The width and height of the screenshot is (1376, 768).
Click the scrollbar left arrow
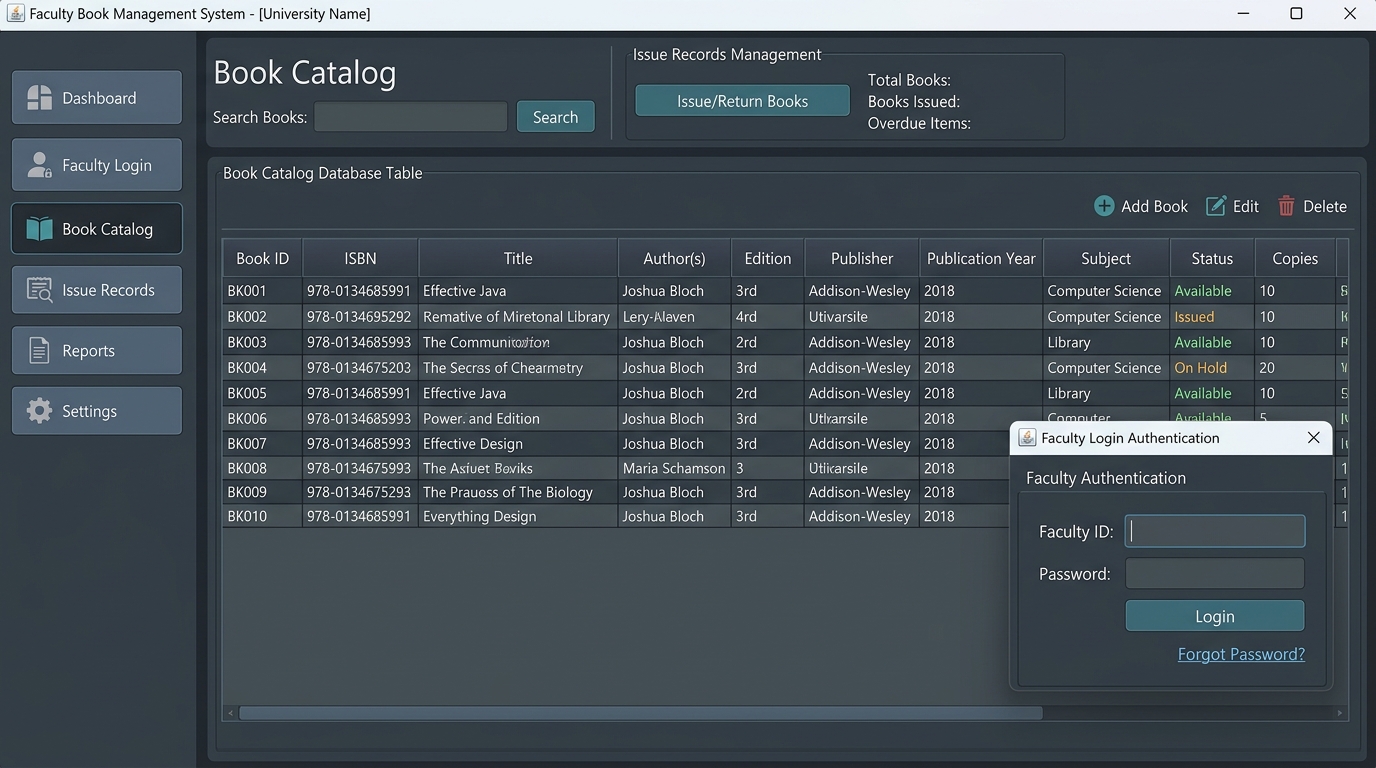[x=230, y=713]
